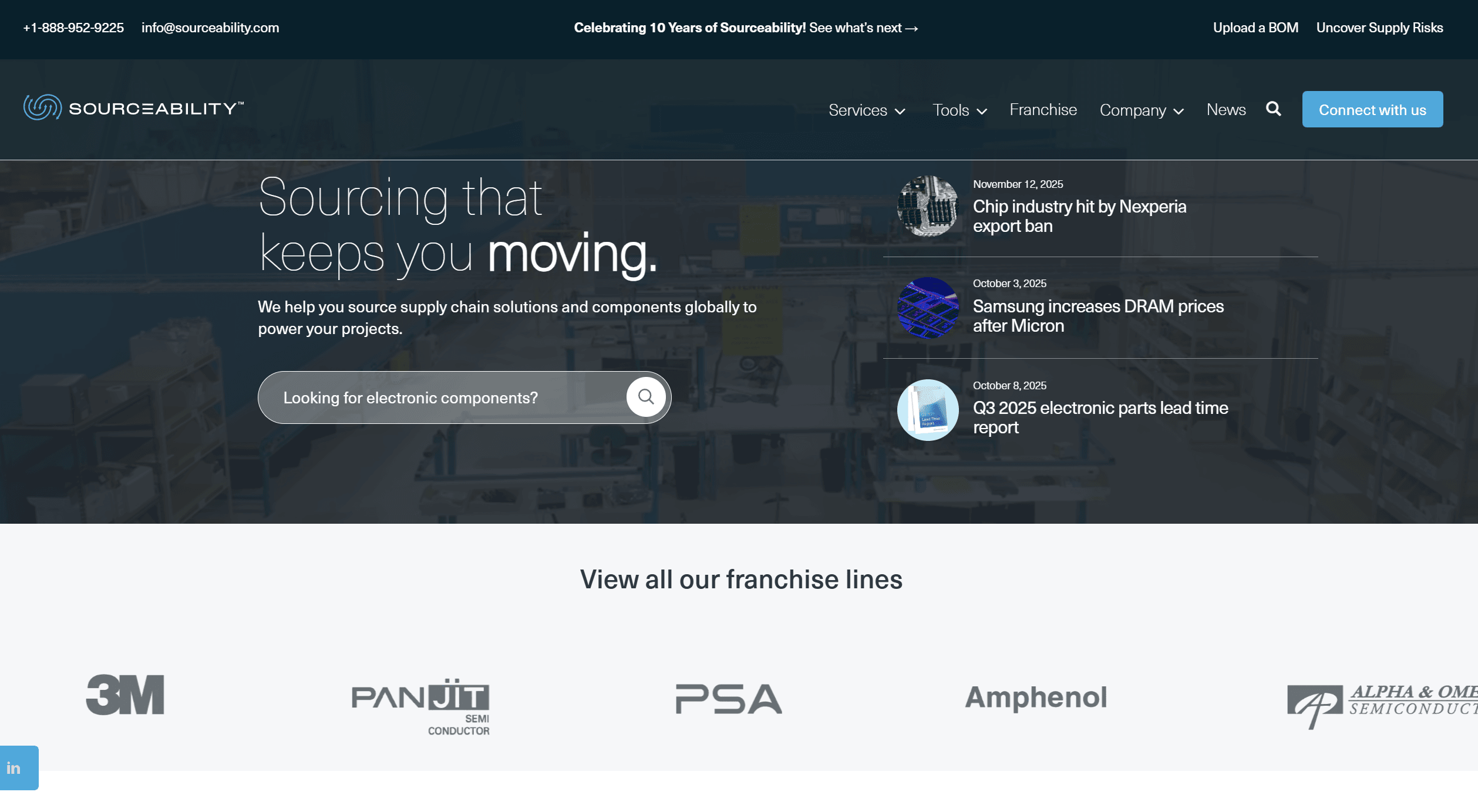This screenshot has height=812, width=1478.
Task: Open the News menu item
Action: tap(1226, 110)
